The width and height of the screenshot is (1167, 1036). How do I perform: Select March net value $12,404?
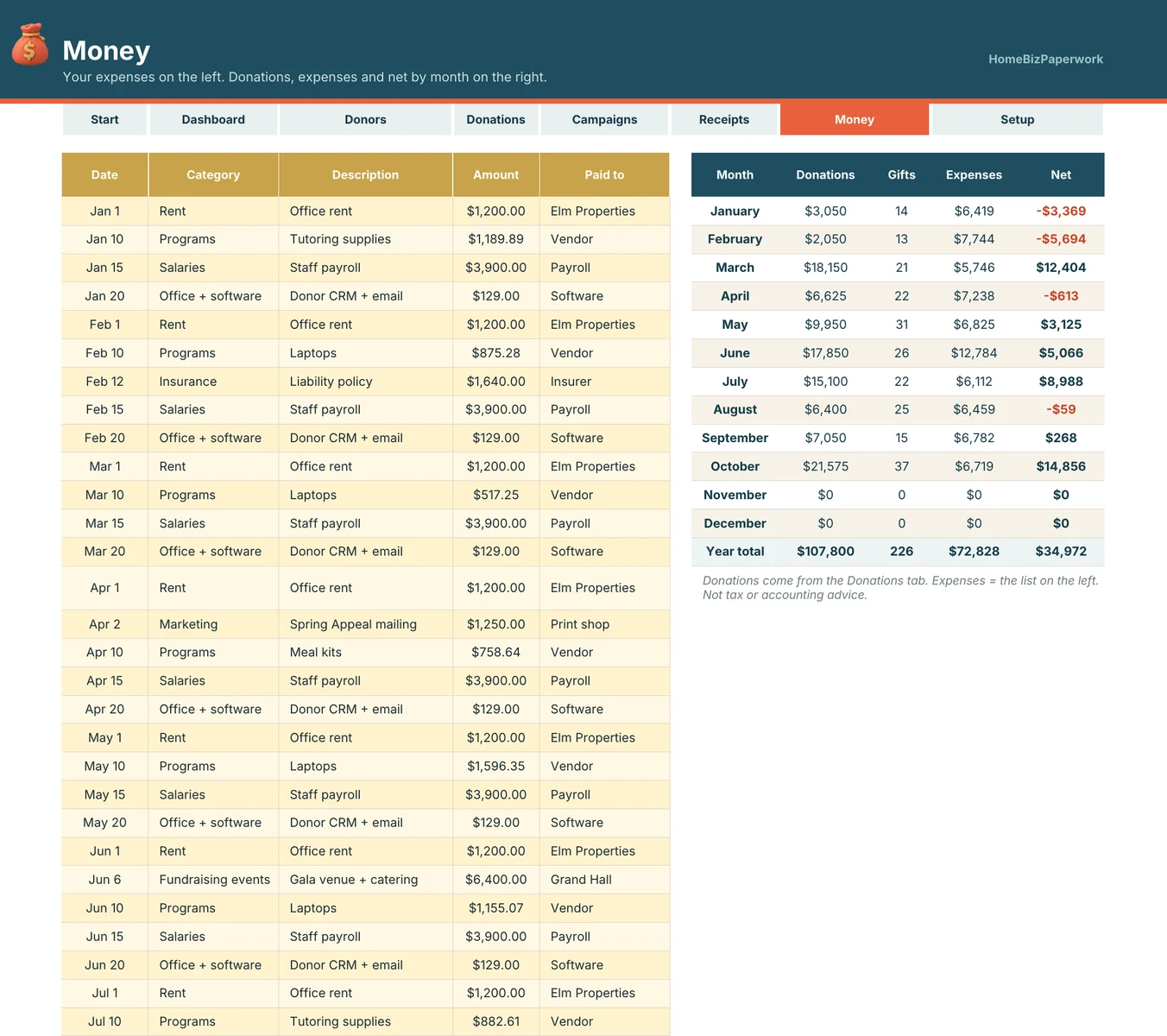click(x=1061, y=268)
